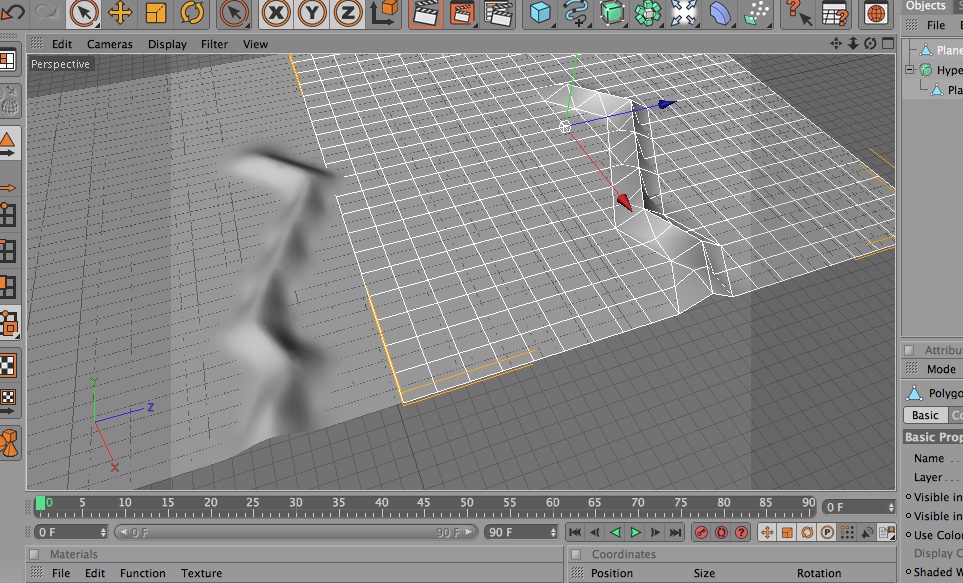This screenshot has width=963, height=583.
Task: Render the active view with the clapperboard
Action: pyautogui.click(x=425, y=13)
